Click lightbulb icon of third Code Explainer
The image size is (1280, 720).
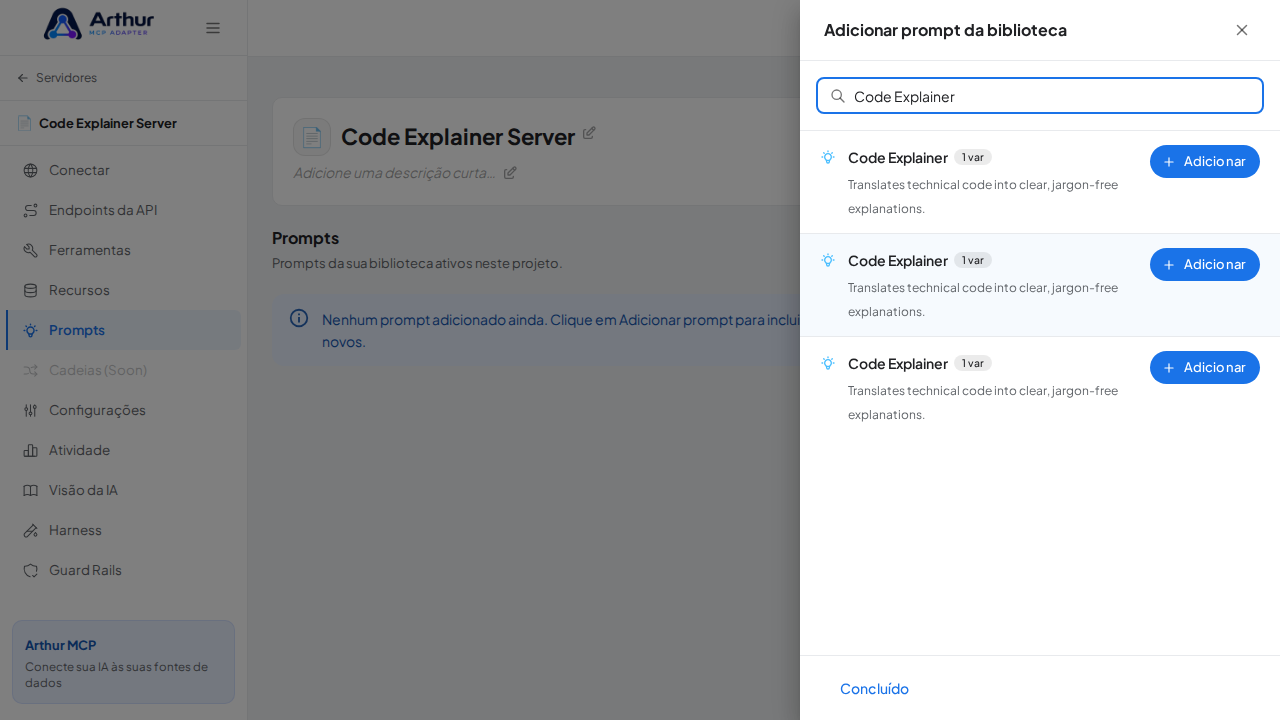tap(828, 363)
